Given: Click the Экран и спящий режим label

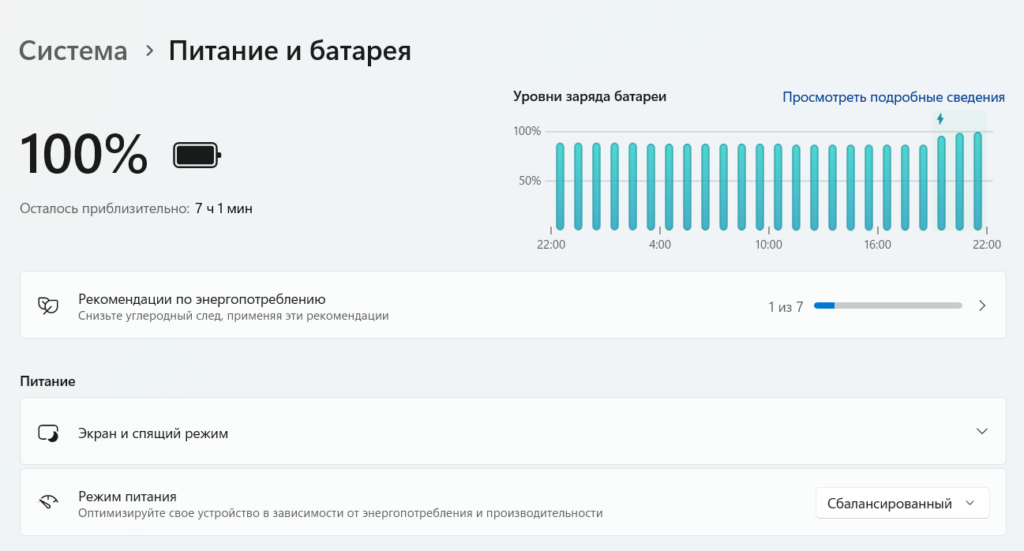Looking at the screenshot, I should coord(153,433).
